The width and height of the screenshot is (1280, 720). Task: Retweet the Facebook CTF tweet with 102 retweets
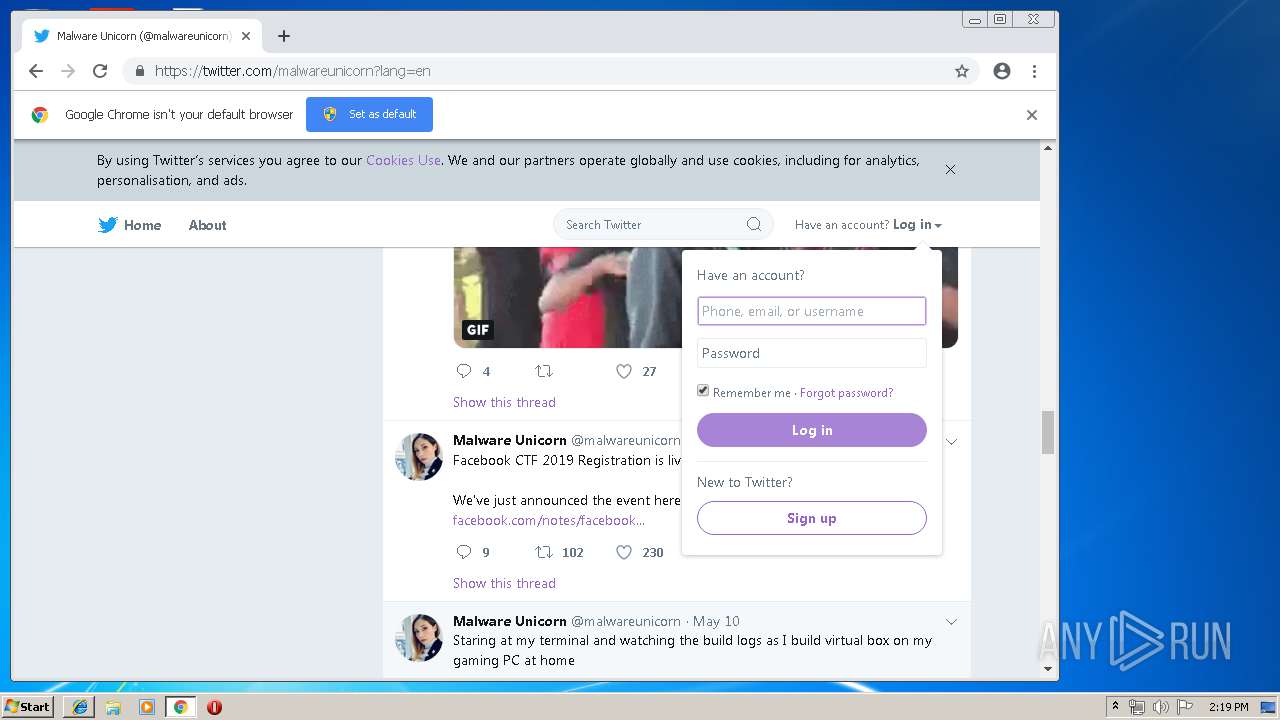pyautogui.click(x=544, y=552)
